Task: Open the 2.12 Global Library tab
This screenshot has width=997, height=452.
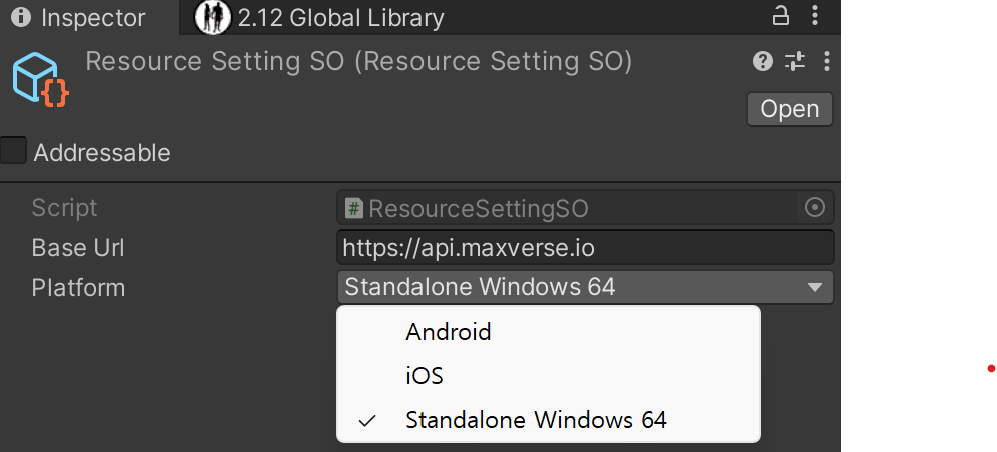Action: click(x=320, y=18)
